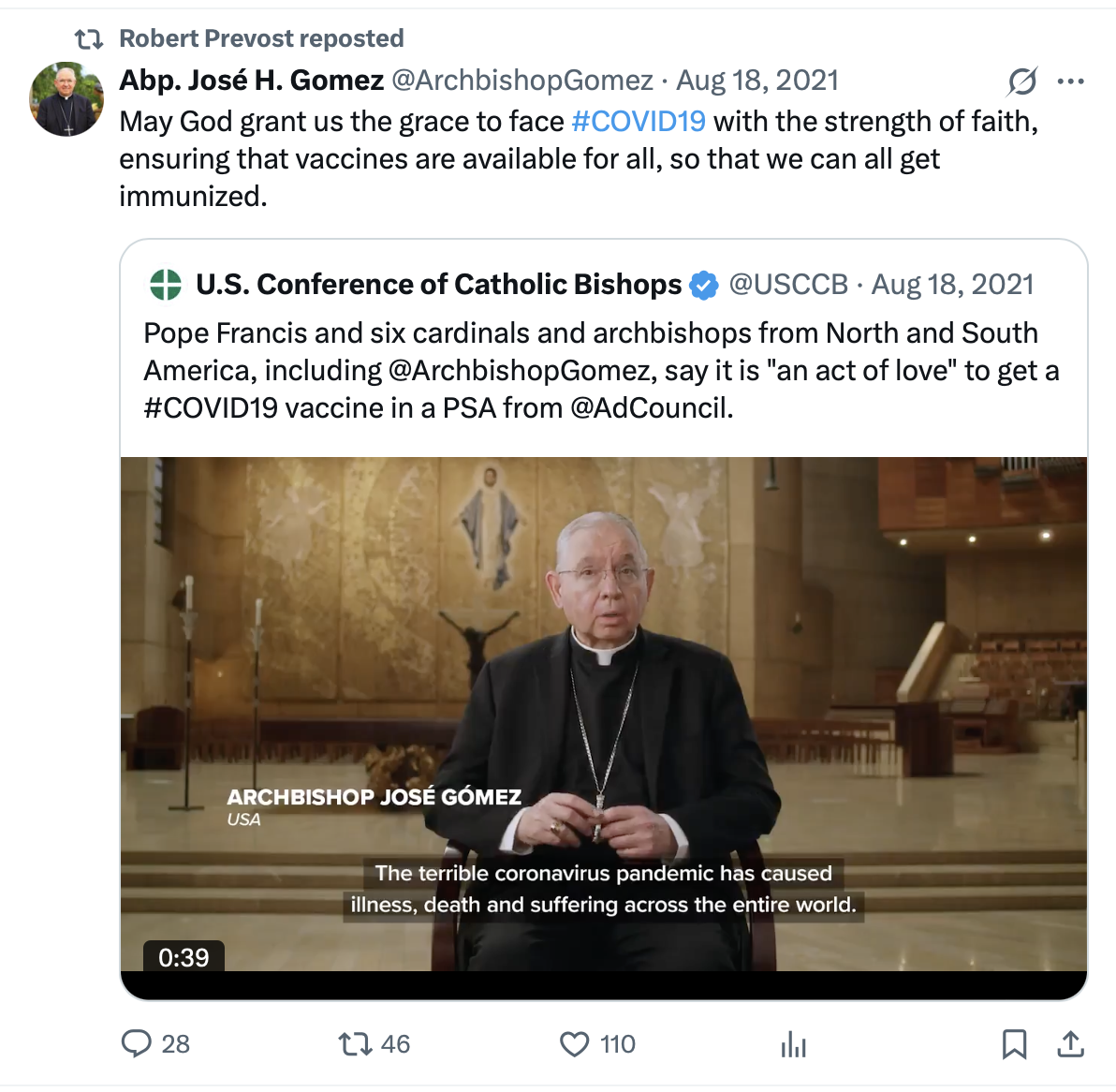Open Archbishop Gomez's profile avatar
The image size is (1116, 1092).
(66, 99)
